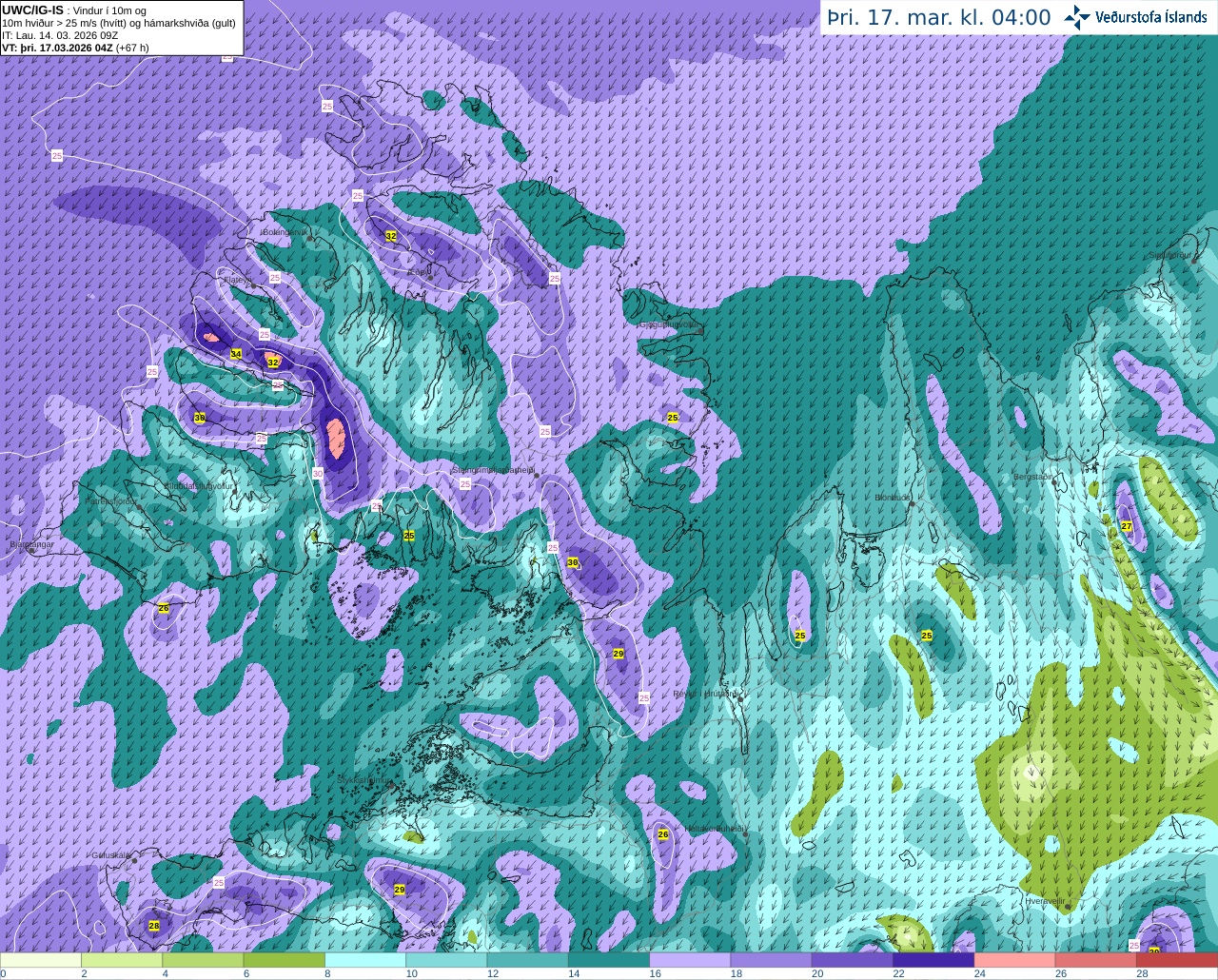
Task: Click the Hveravellir station label
Action: pyautogui.click(x=1044, y=900)
